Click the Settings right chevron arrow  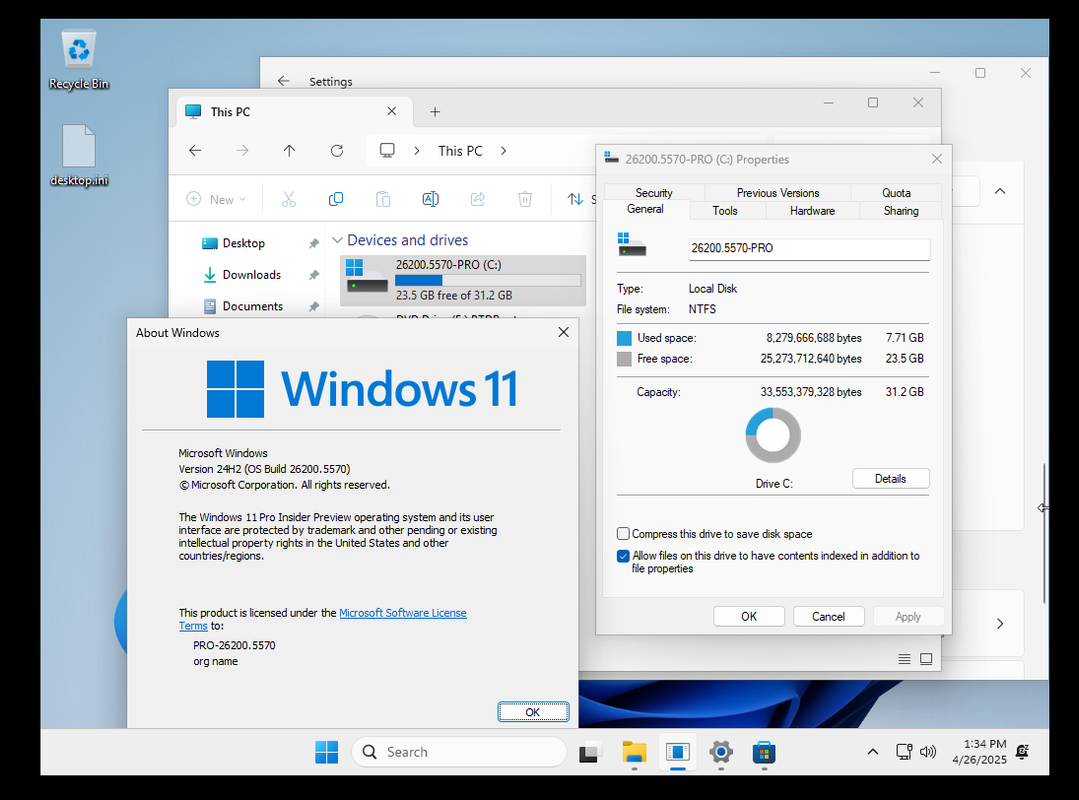tap(1000, 624)
